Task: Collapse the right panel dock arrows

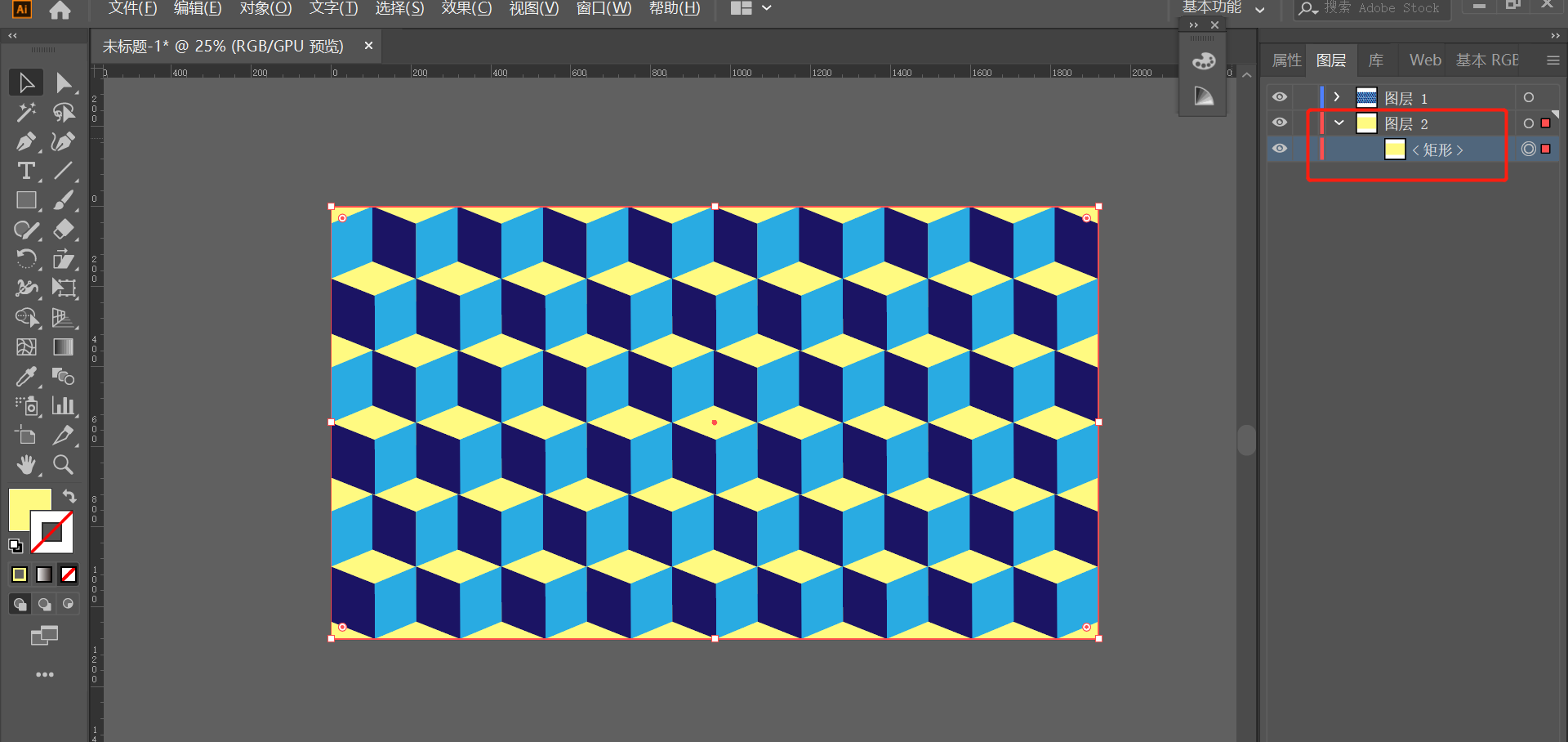Action: [x=1555, y=36]
